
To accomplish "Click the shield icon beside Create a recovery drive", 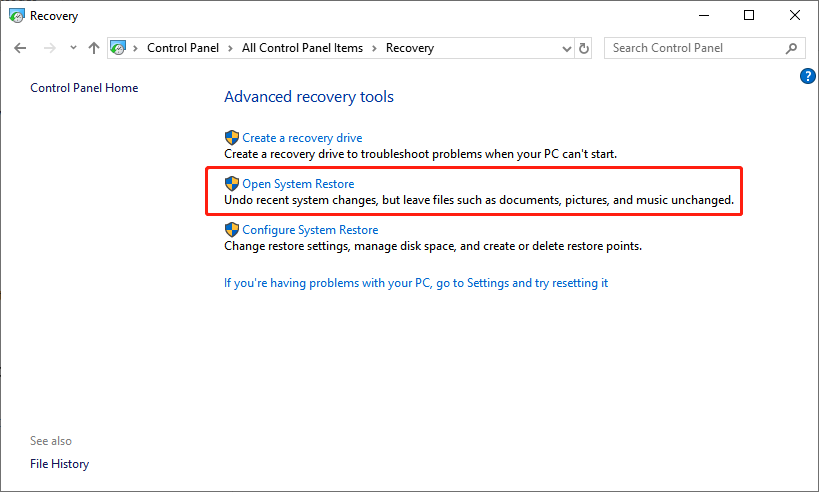I will (x=232, y=138).
